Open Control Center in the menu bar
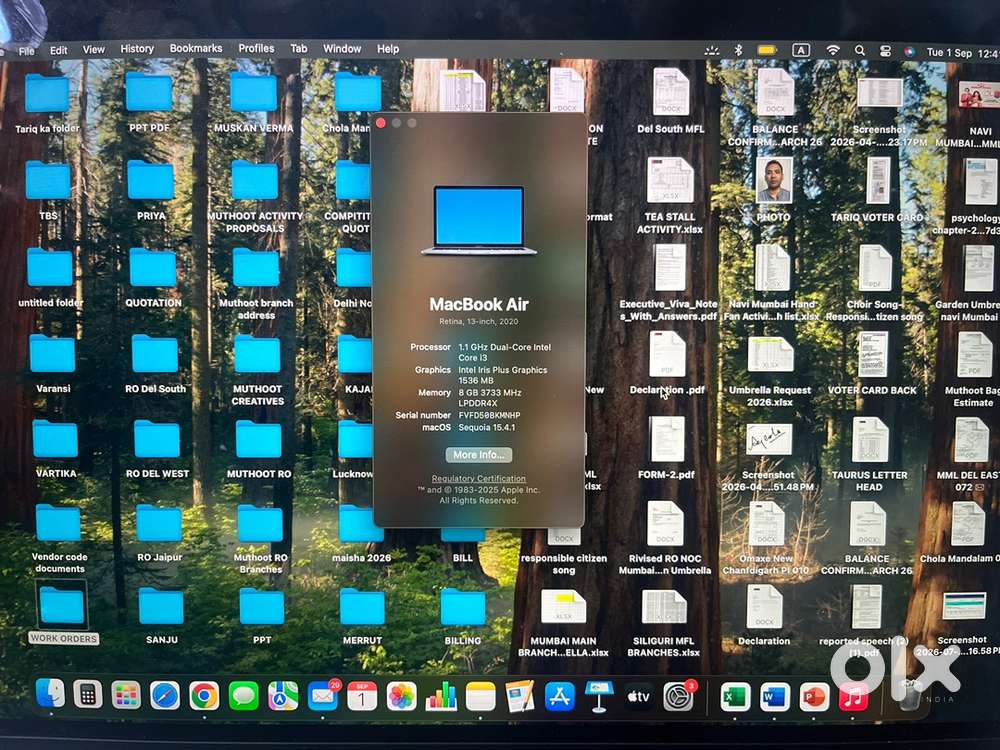Screen dimensions: 1000x750 885,51
